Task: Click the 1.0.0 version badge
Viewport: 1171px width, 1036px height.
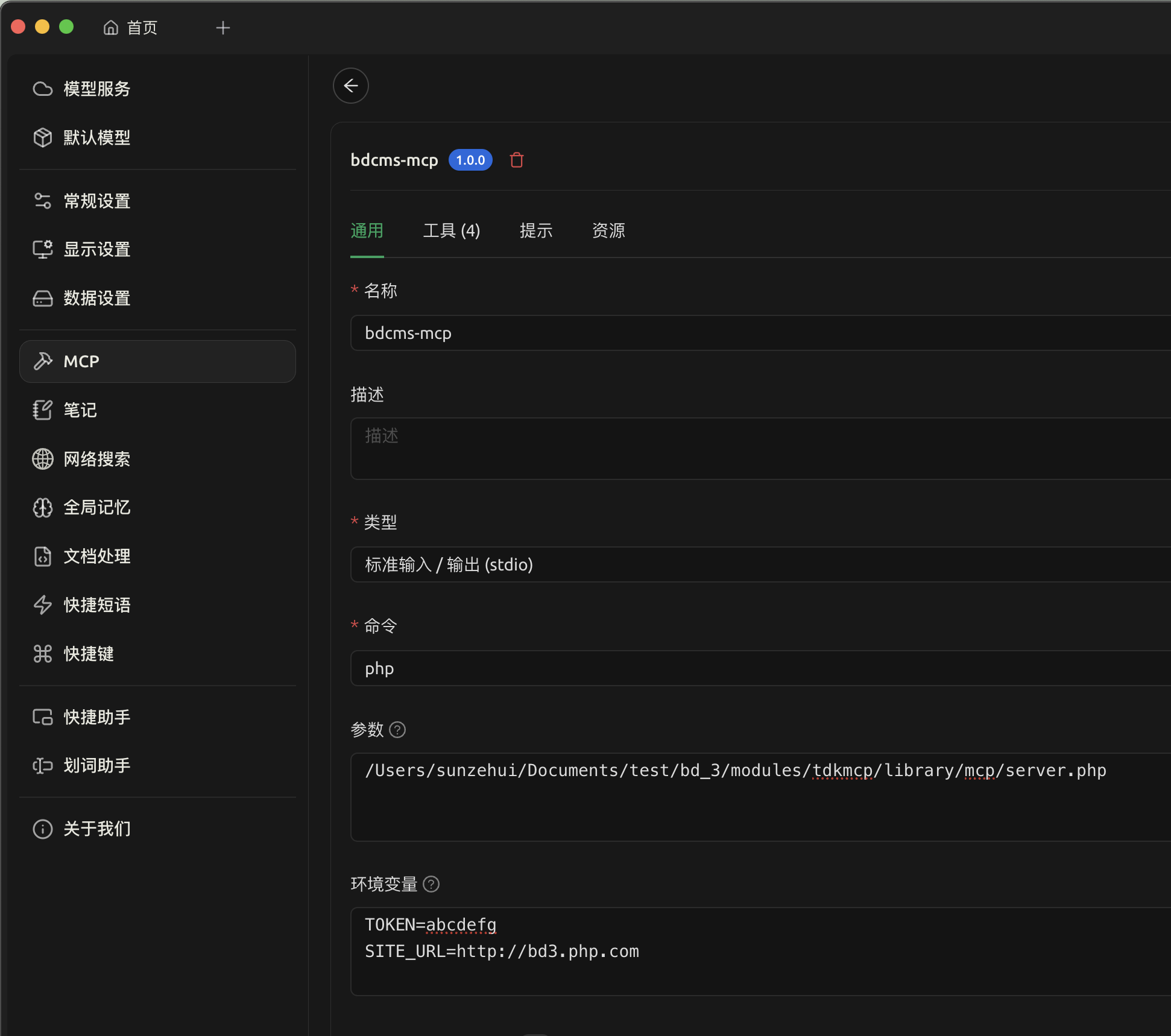Action: click(x=470, y=160)
